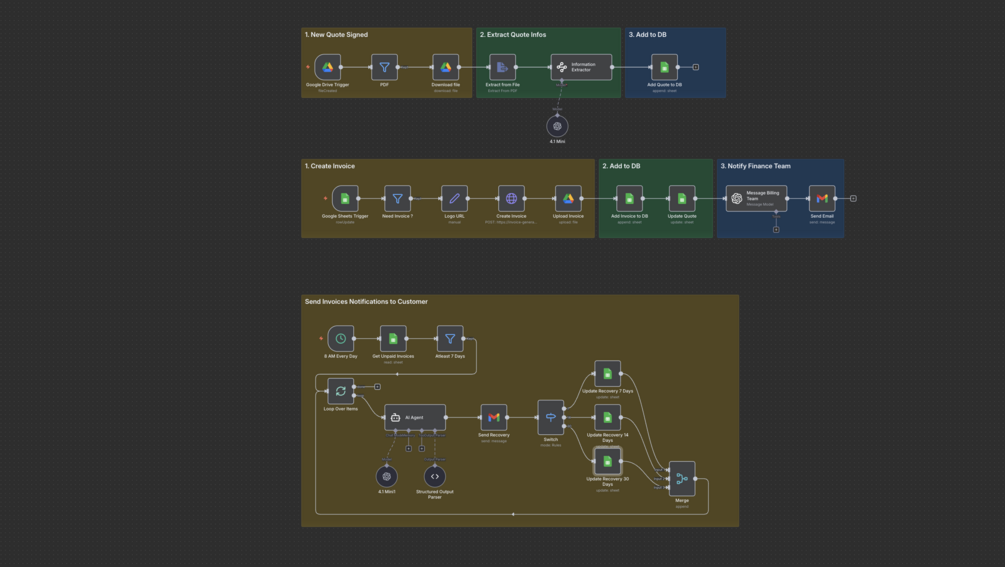Open the Get Unpaid Invoices node

(393, 338)
